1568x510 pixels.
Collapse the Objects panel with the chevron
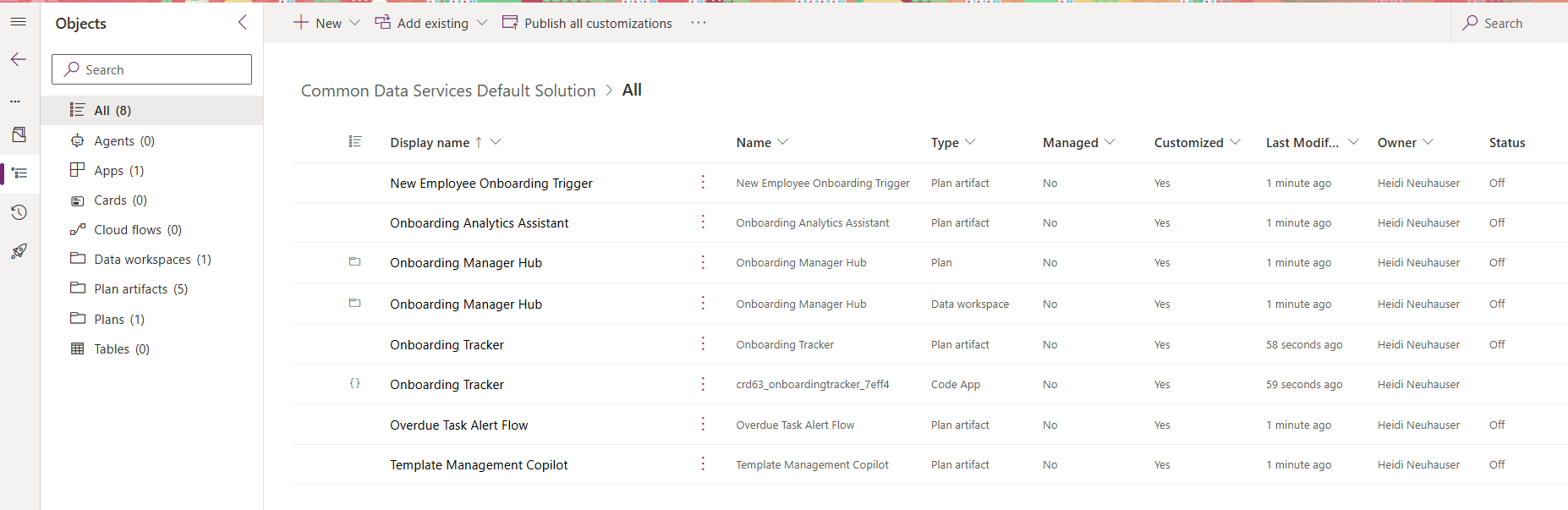coord(243,23)
